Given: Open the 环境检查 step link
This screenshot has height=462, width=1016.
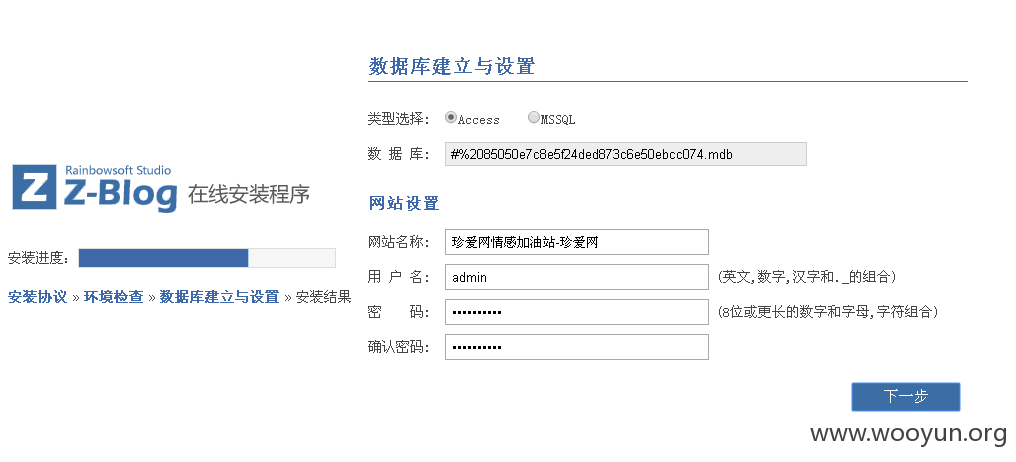Looking at the screenshot, I should pos(113,297).
